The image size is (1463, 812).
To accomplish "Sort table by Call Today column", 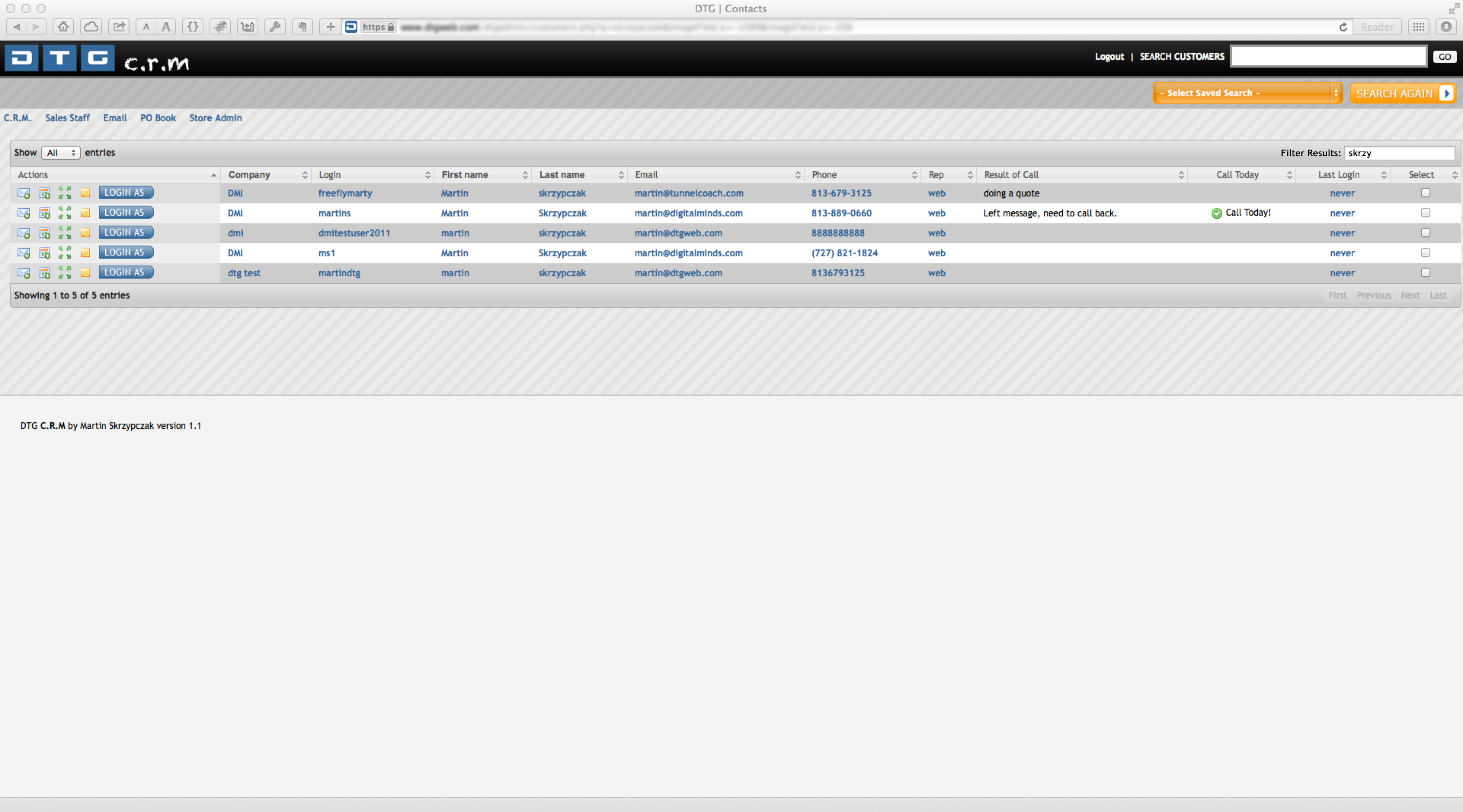I will click(x=1242, y=175).
